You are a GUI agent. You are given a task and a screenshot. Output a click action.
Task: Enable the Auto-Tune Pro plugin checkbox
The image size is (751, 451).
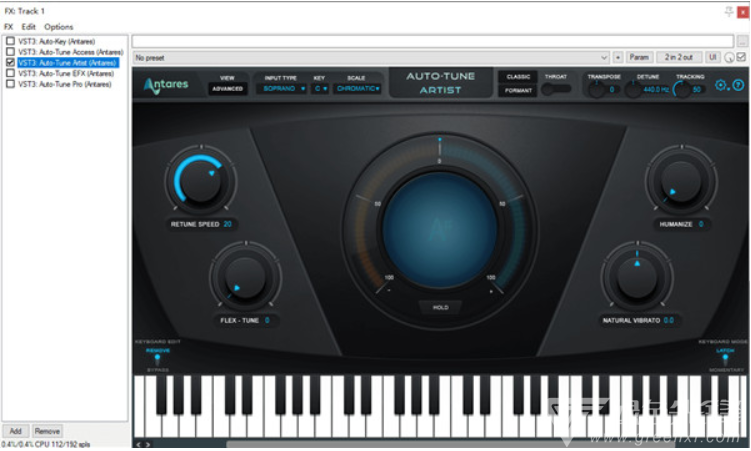tap(10, 84)
